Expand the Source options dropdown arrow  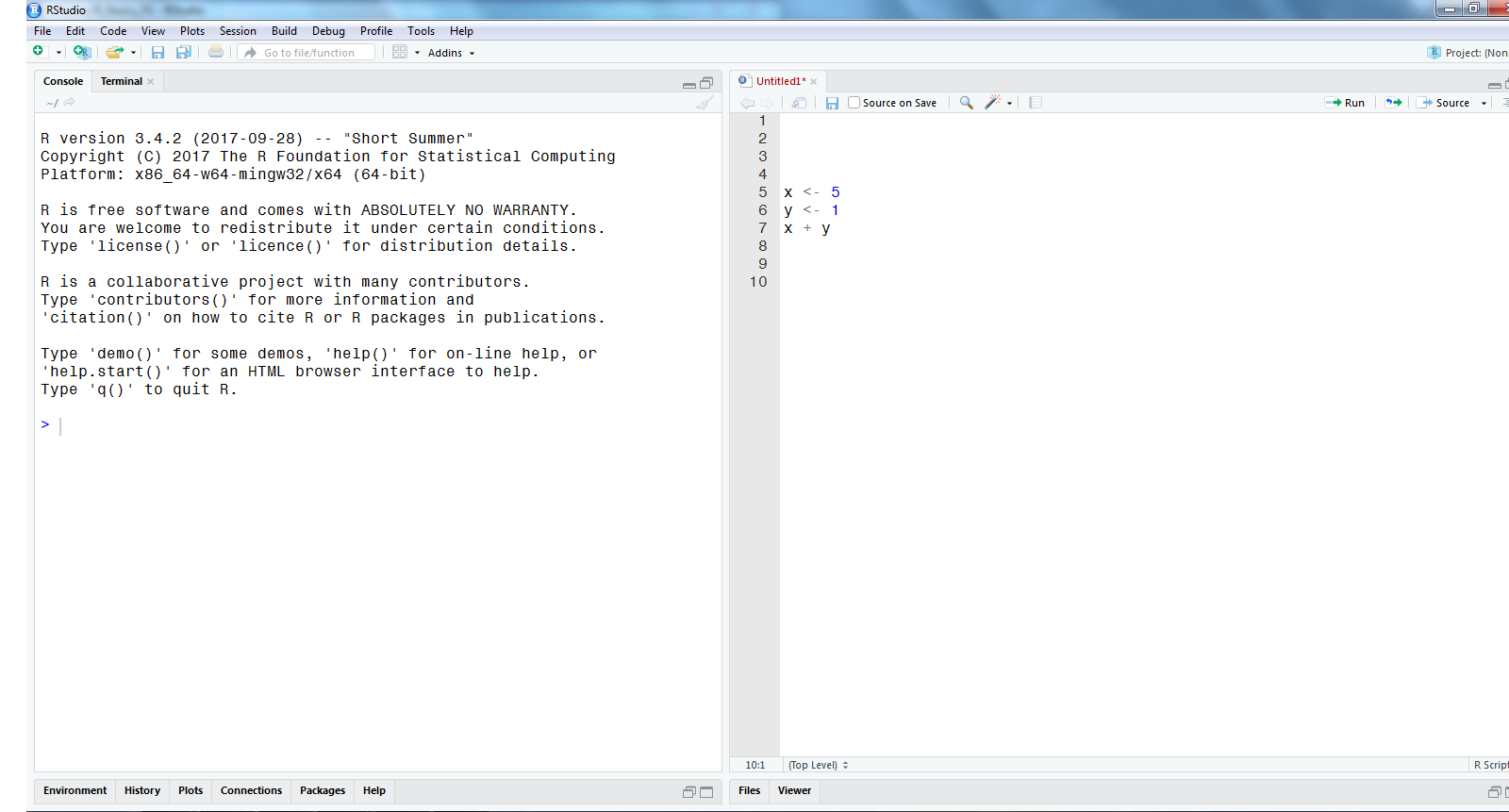[1484, 104]
